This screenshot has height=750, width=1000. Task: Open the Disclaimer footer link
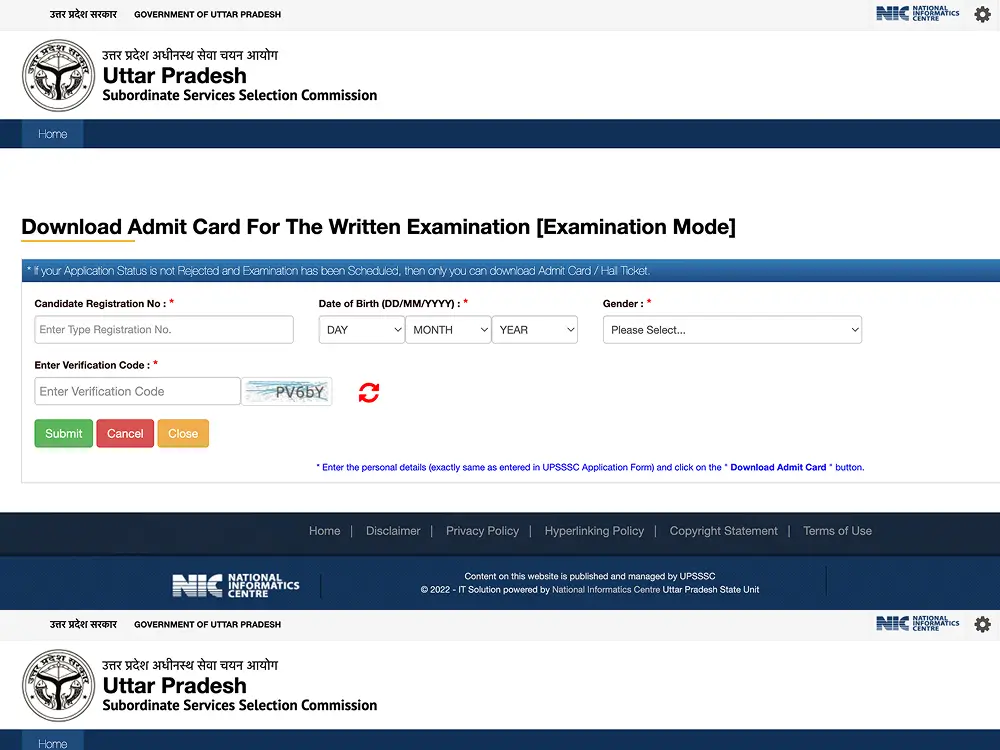(393, 531)
